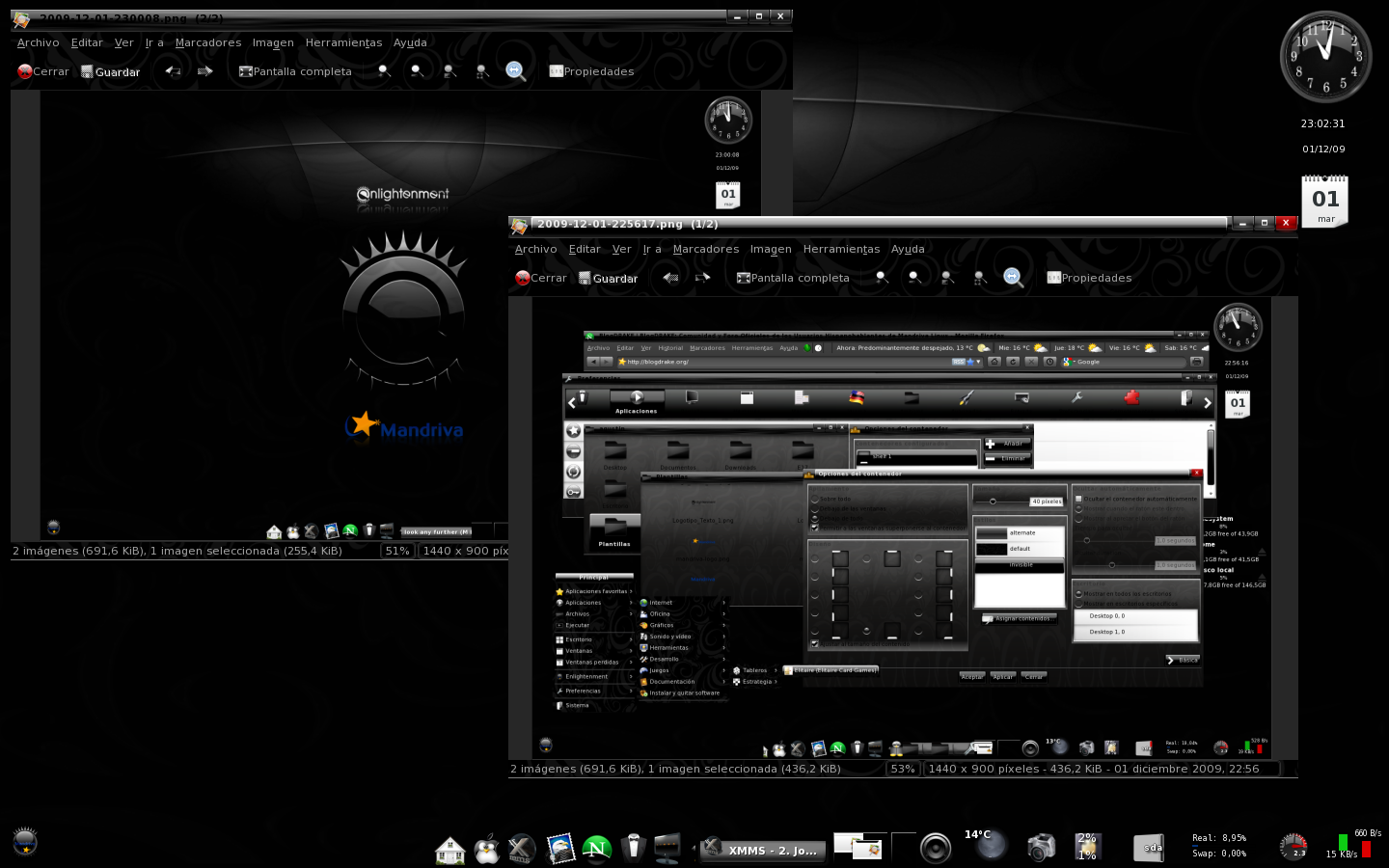Viewport: 1389px width, 868px height.
Task: Click the '660 B/s' network gadget
Action: [1354, 844]
